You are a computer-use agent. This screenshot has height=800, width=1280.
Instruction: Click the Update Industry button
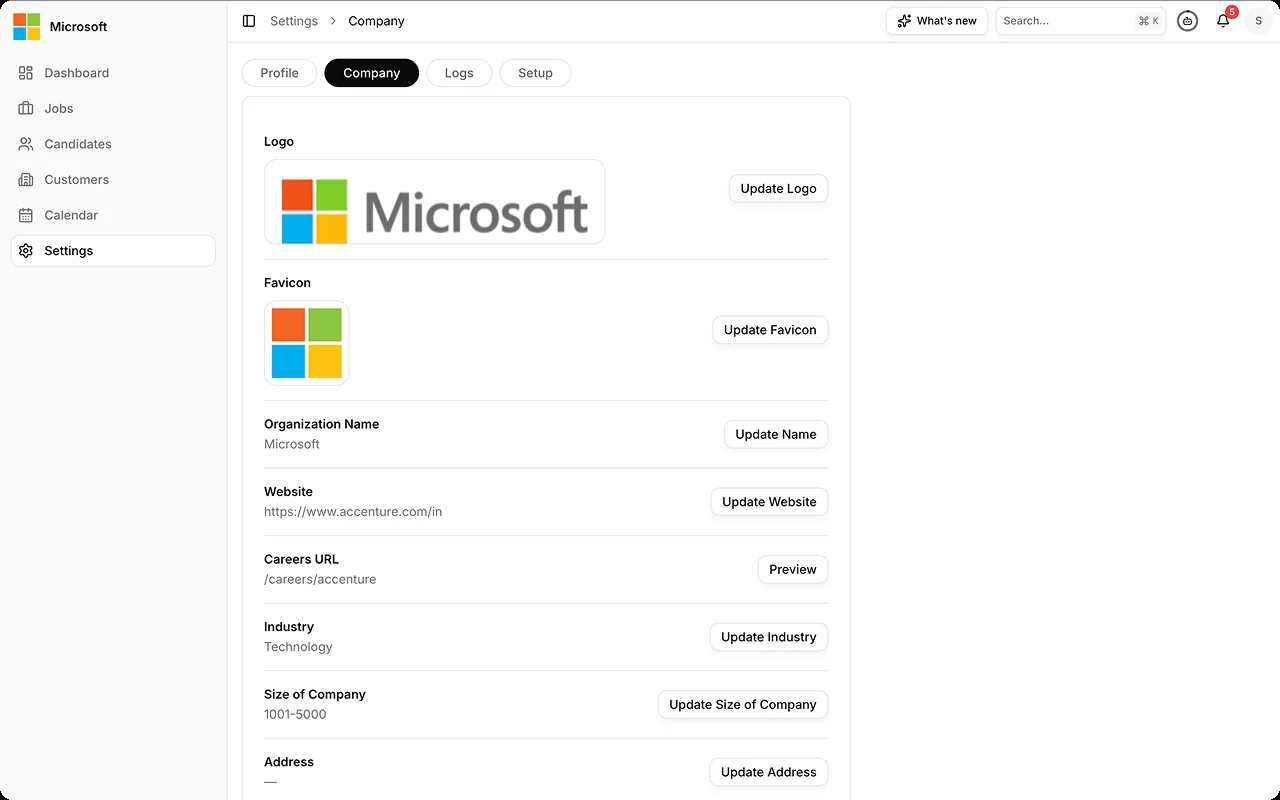click(x=769, y=637)
